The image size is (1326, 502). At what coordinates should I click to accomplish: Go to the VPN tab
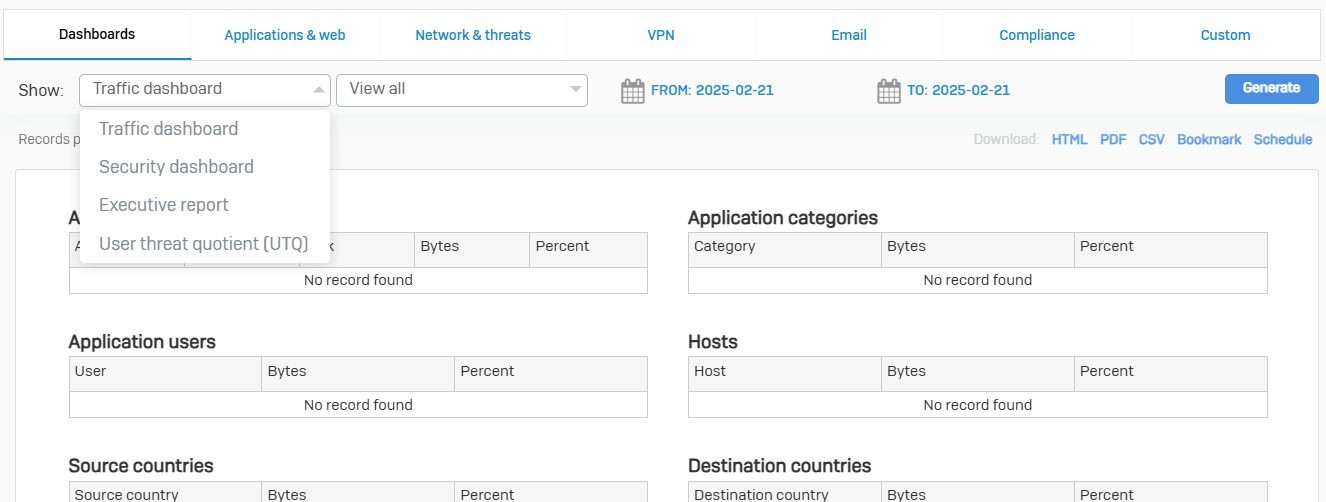(x=661, y=35)
